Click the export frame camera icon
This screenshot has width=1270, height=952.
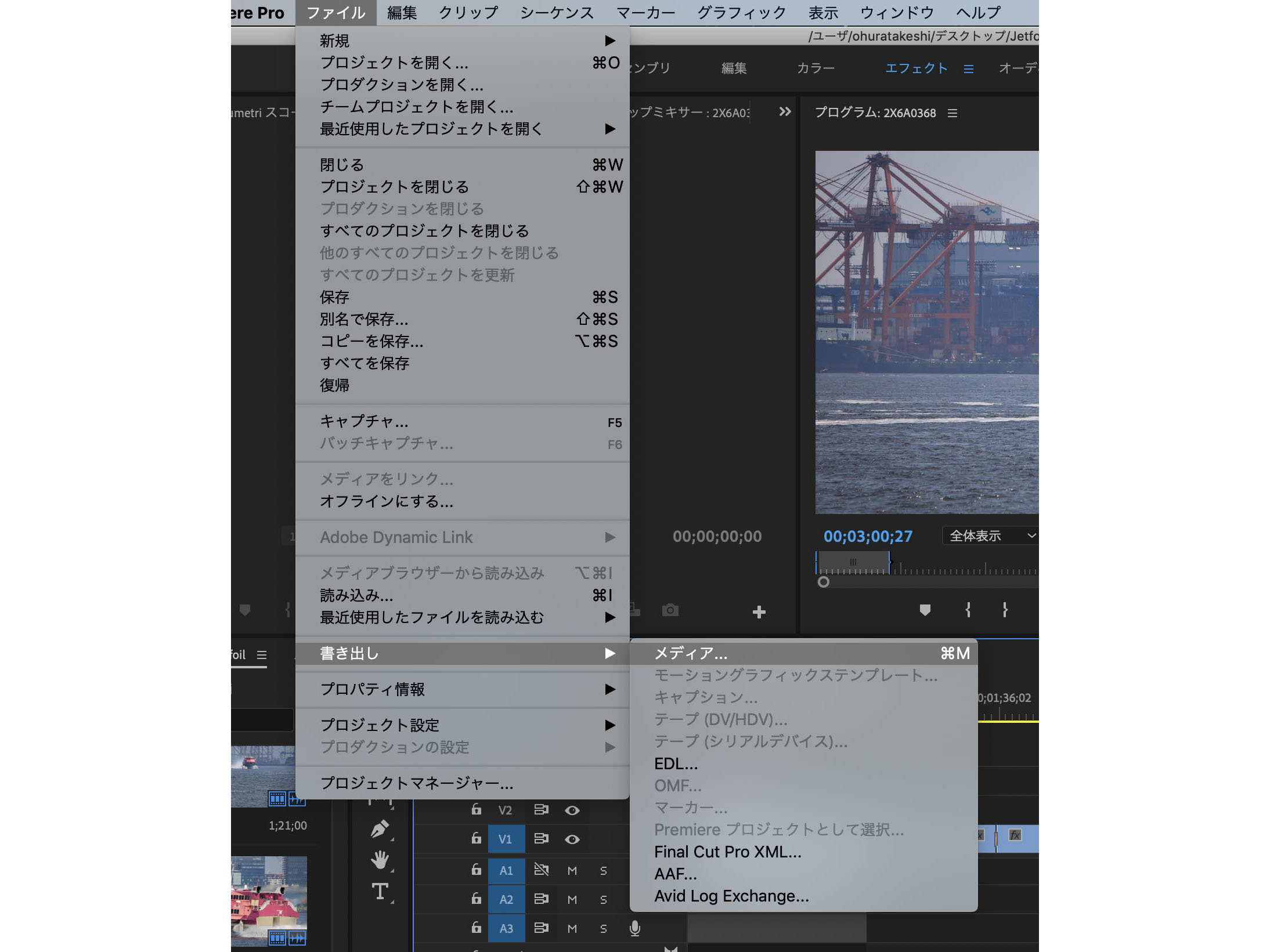pos(670,610)
